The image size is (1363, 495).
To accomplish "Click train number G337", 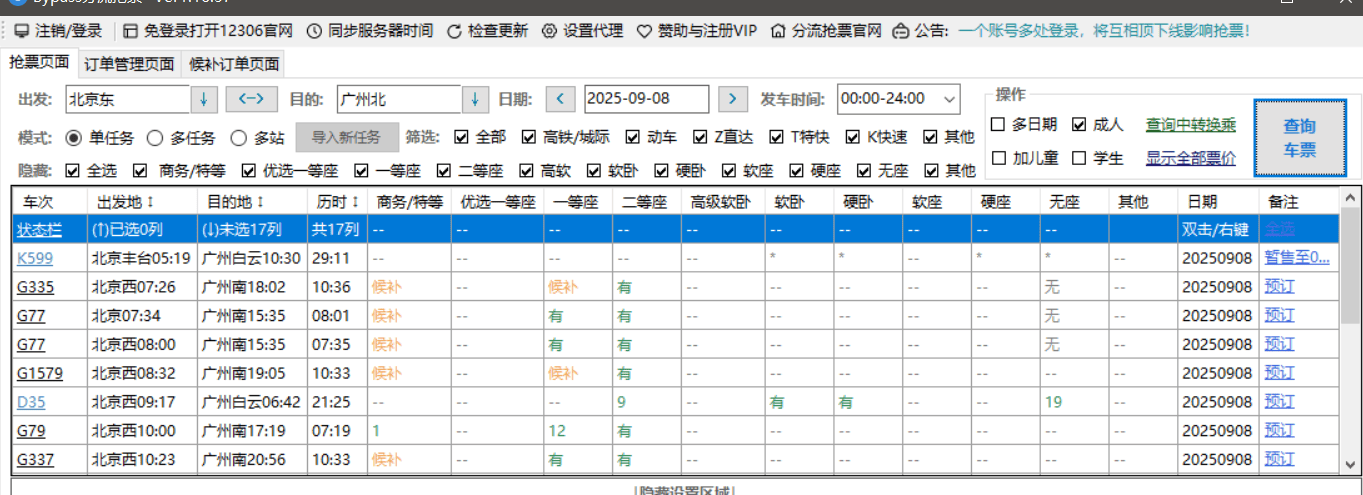I will click(35, 460).
